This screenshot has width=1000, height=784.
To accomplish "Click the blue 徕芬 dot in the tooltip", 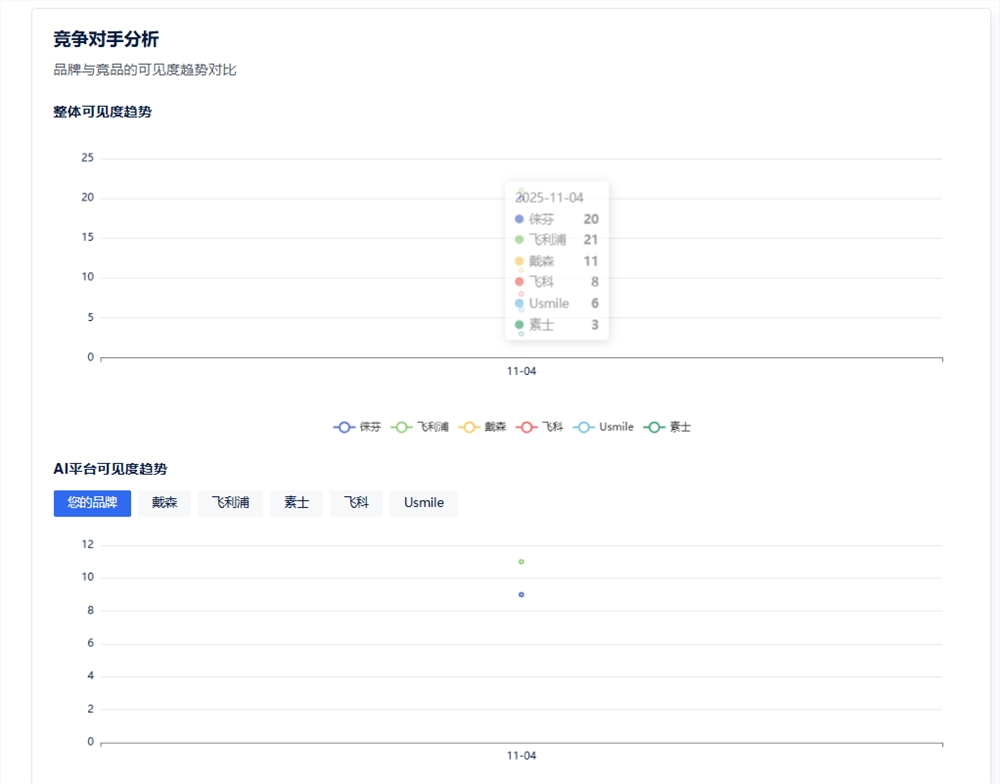I will click(520, 219).
